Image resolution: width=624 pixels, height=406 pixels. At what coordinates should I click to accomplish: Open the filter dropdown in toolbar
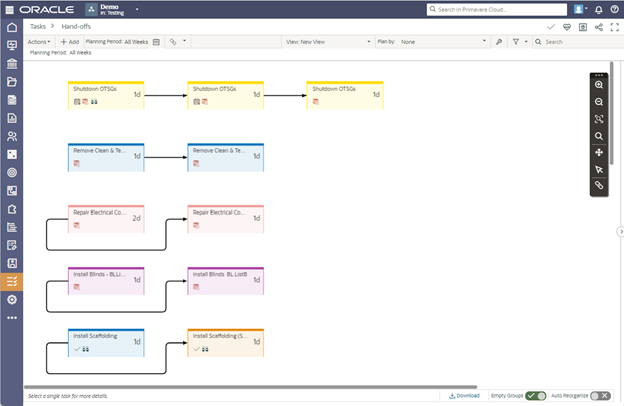pos(519,42)
